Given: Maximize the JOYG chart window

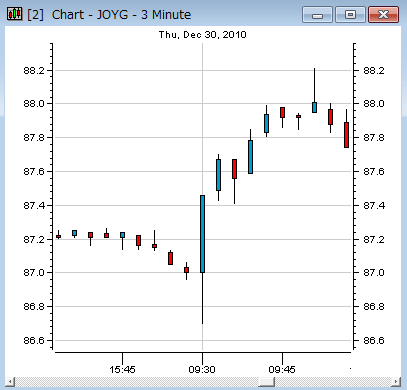Looking at the screenshot, I should [350, 15].
